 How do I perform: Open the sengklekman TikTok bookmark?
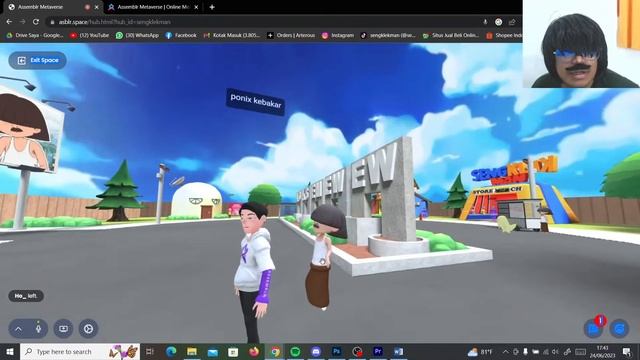[x=388, y=36]
